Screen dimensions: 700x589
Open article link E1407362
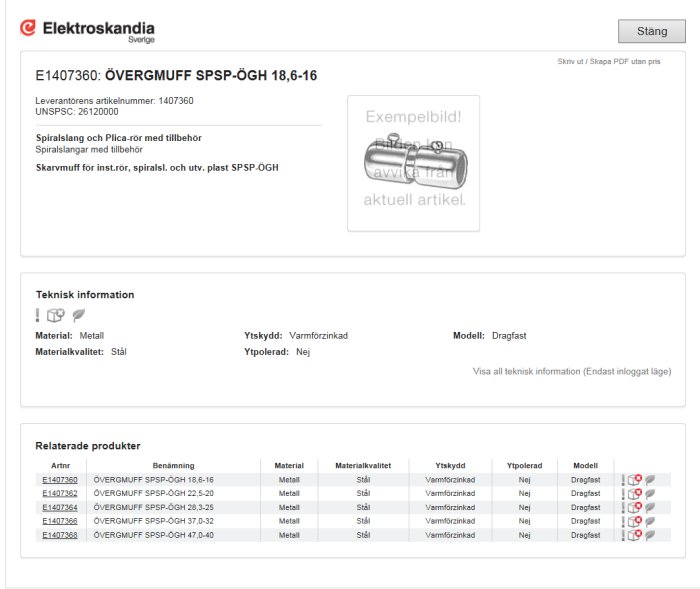click(60, 493)
